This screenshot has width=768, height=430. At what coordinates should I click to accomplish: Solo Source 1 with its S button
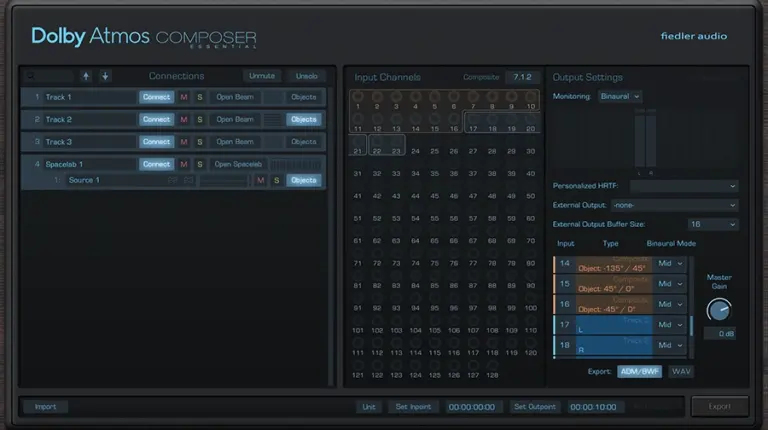[x=276, y=180]
